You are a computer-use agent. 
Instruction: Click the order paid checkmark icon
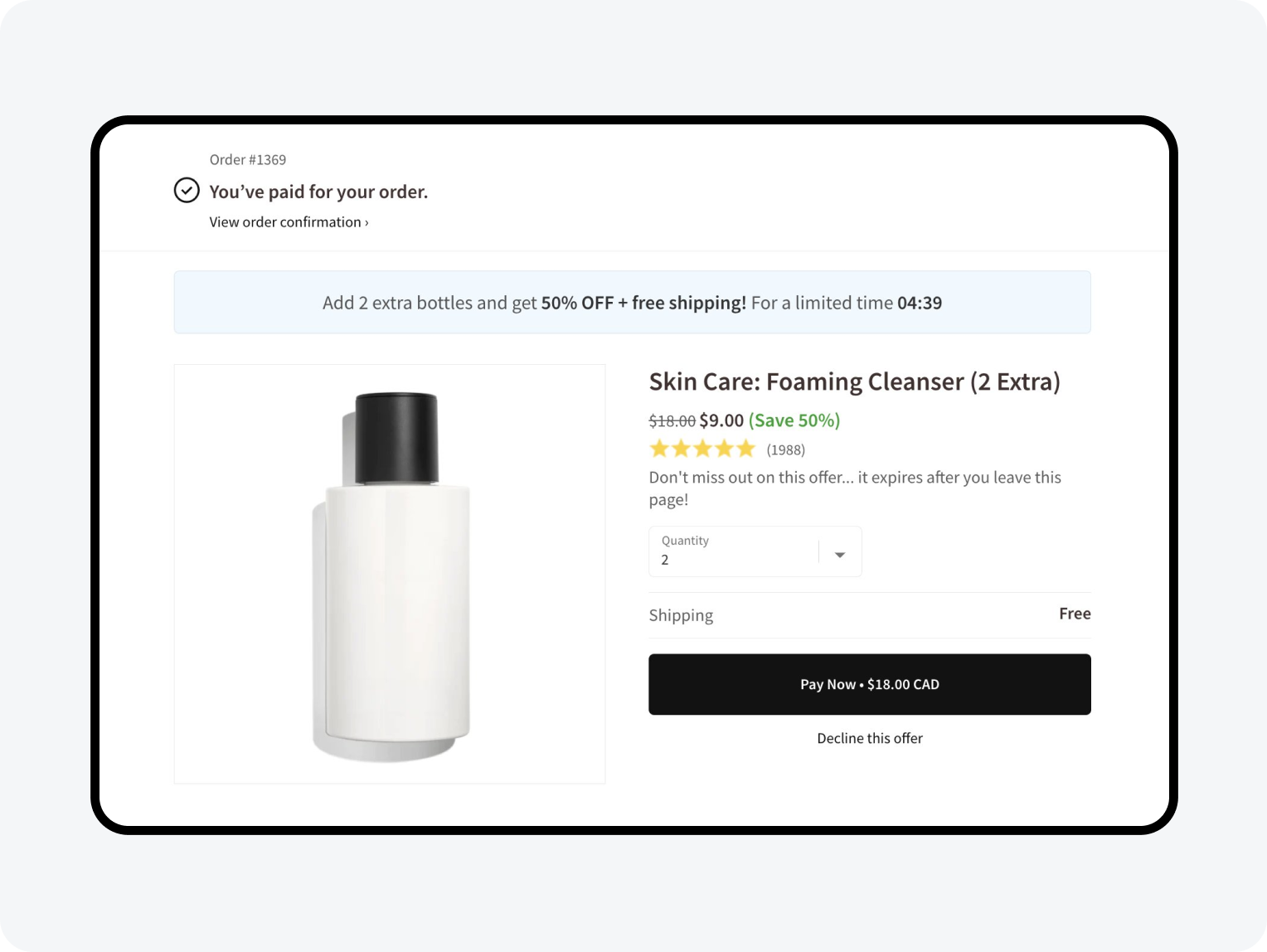tap(187, 191)
